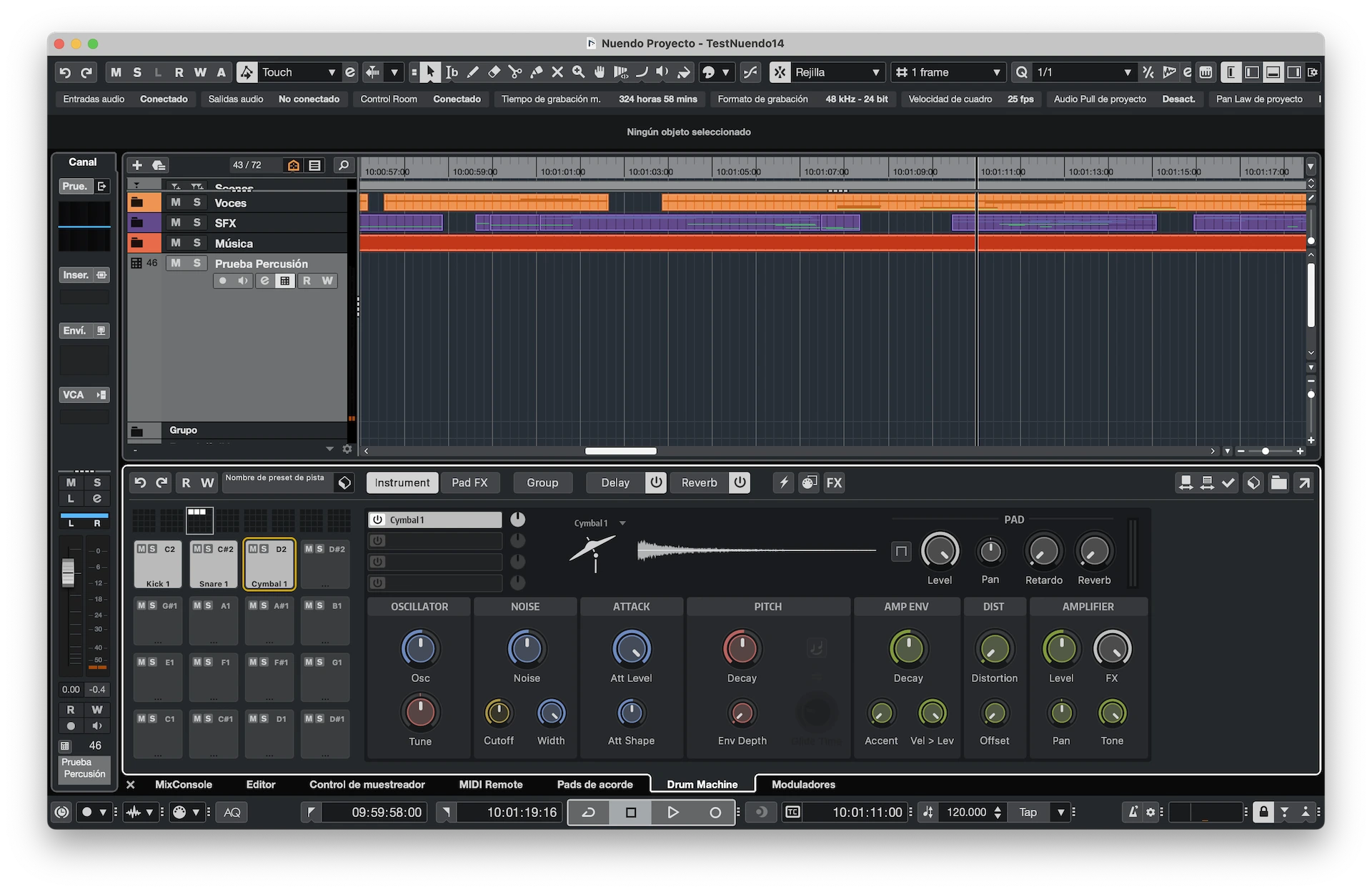
Task: Click the Play transport button
Action: (672, 812)
